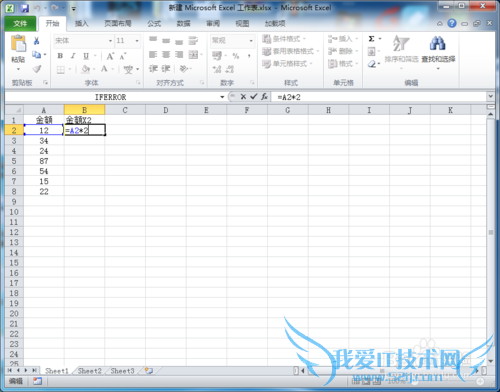This screenshot has height=392, width=500.
Task: Click the Increase Font Size icon
Action: 110,56
